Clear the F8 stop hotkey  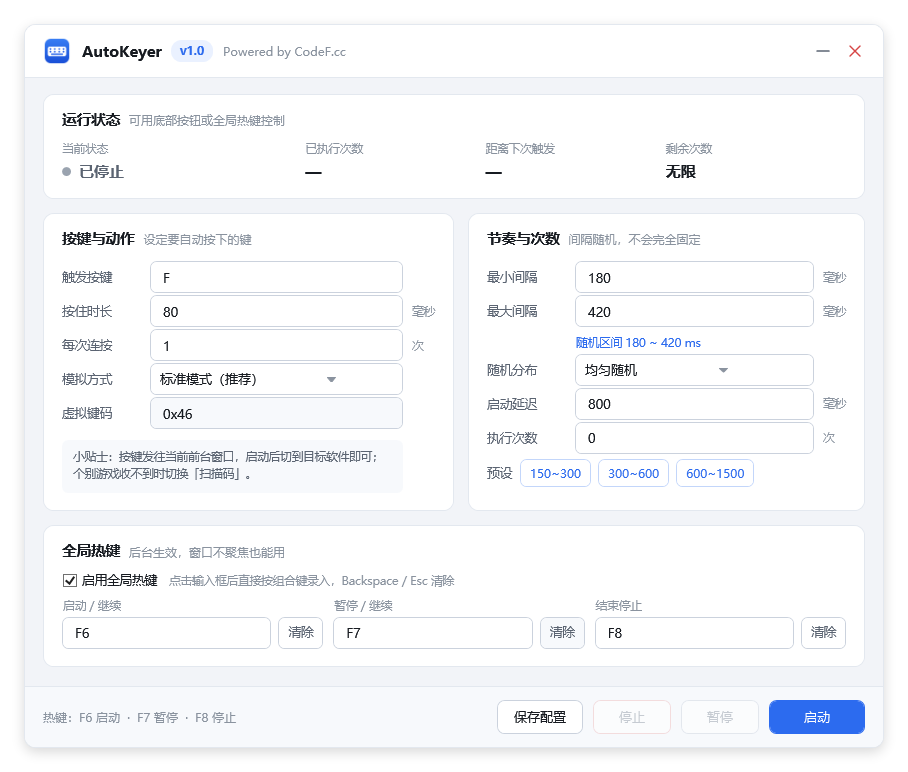[823, 633]
